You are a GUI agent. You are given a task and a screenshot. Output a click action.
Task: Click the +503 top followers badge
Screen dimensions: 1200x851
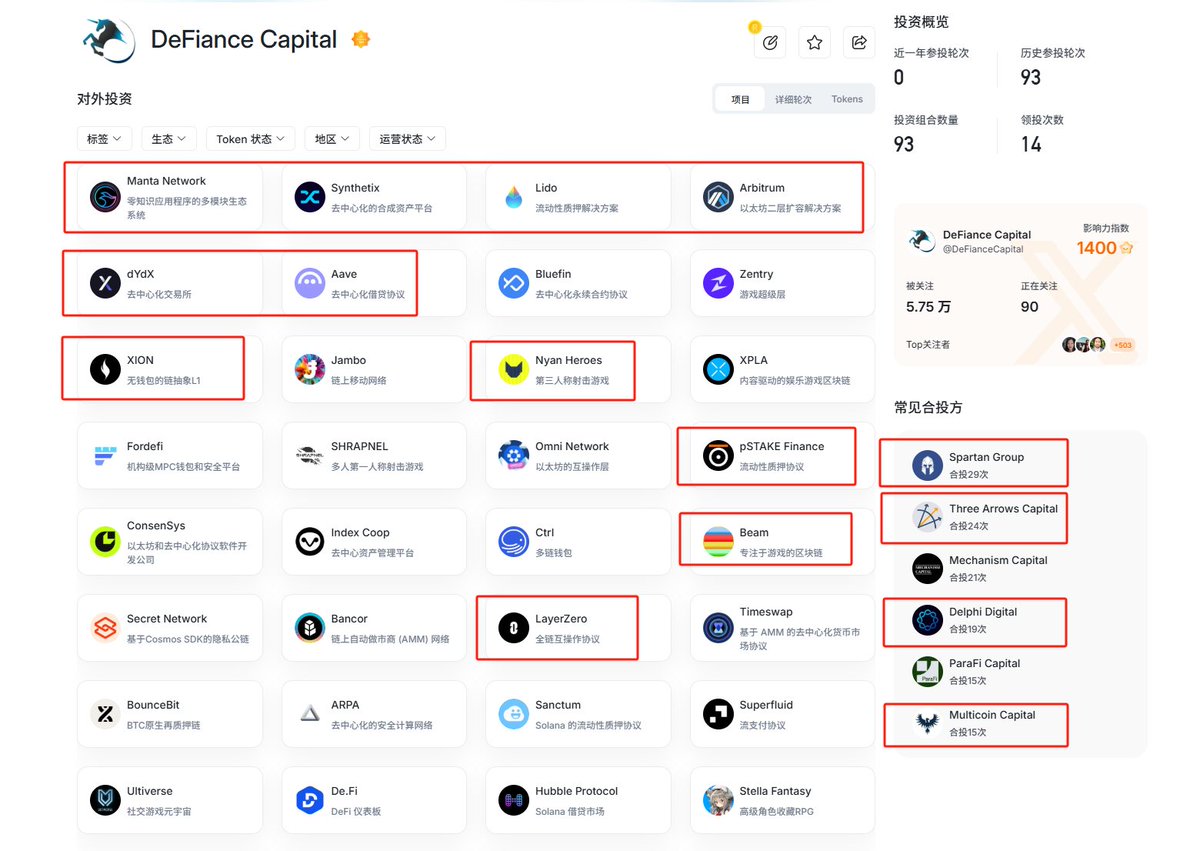(1122, 345)
